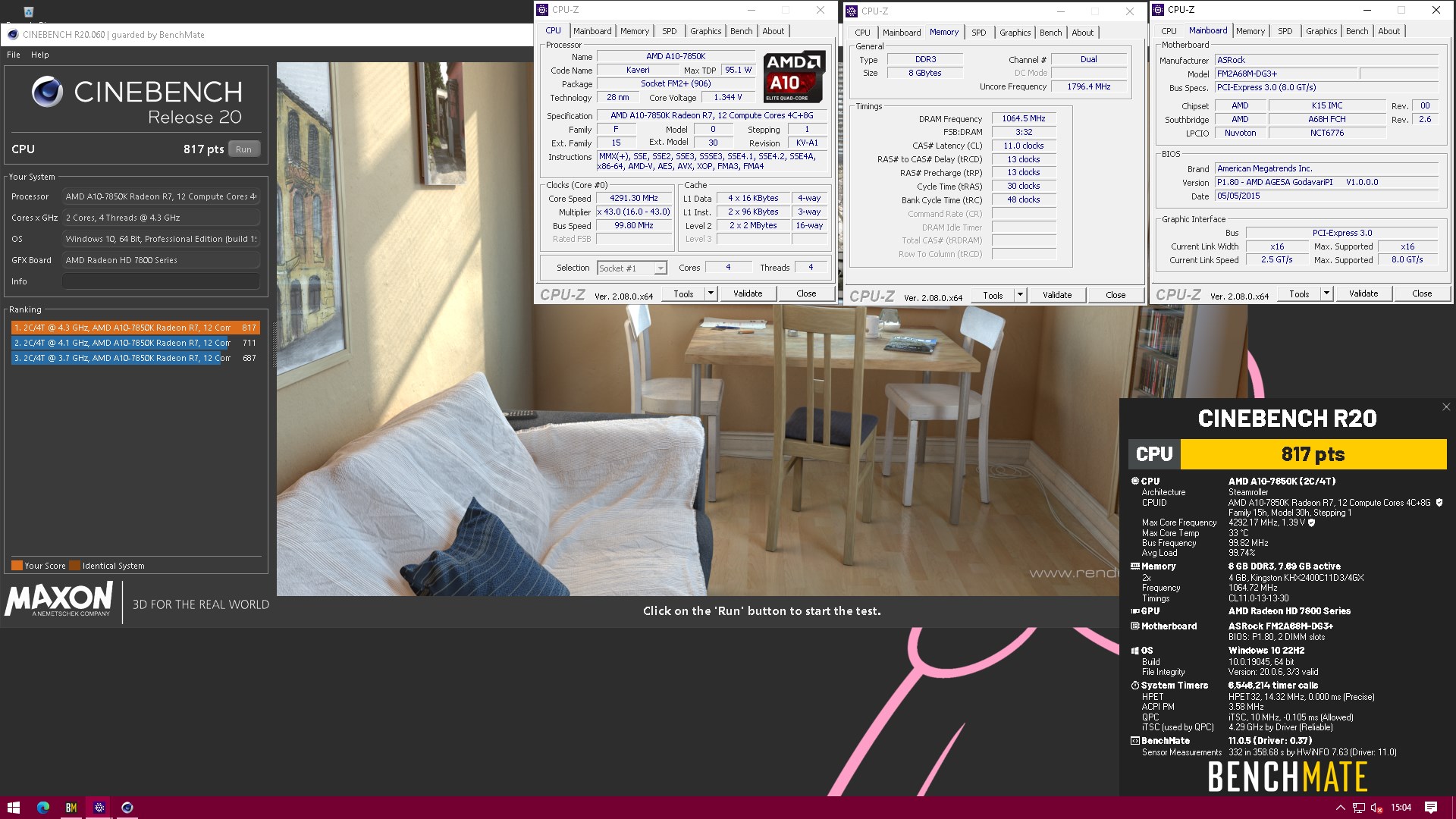Click the DRAM Frequency value 1064.5 MHz
The image size is (1456, 819).
coord(1023,118)
